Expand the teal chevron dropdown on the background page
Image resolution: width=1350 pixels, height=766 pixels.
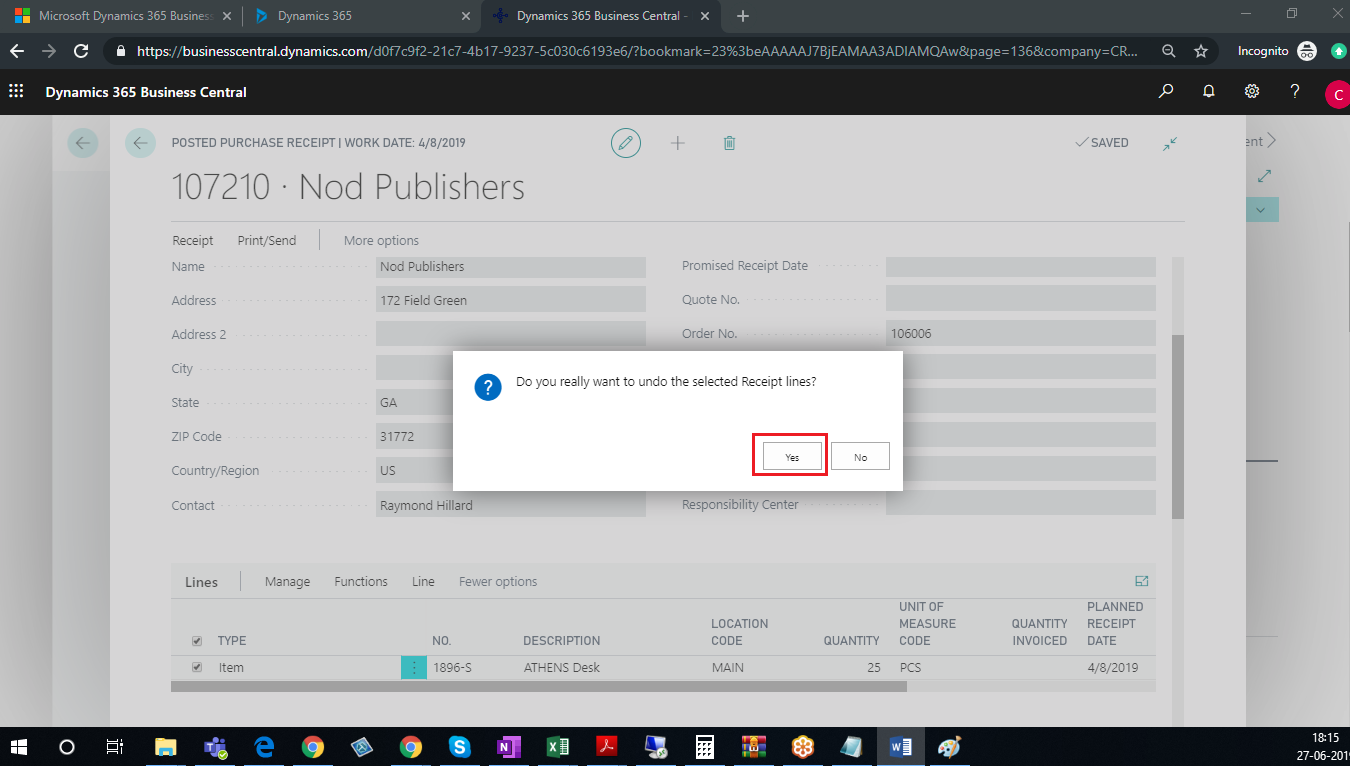coord(1260,209)
